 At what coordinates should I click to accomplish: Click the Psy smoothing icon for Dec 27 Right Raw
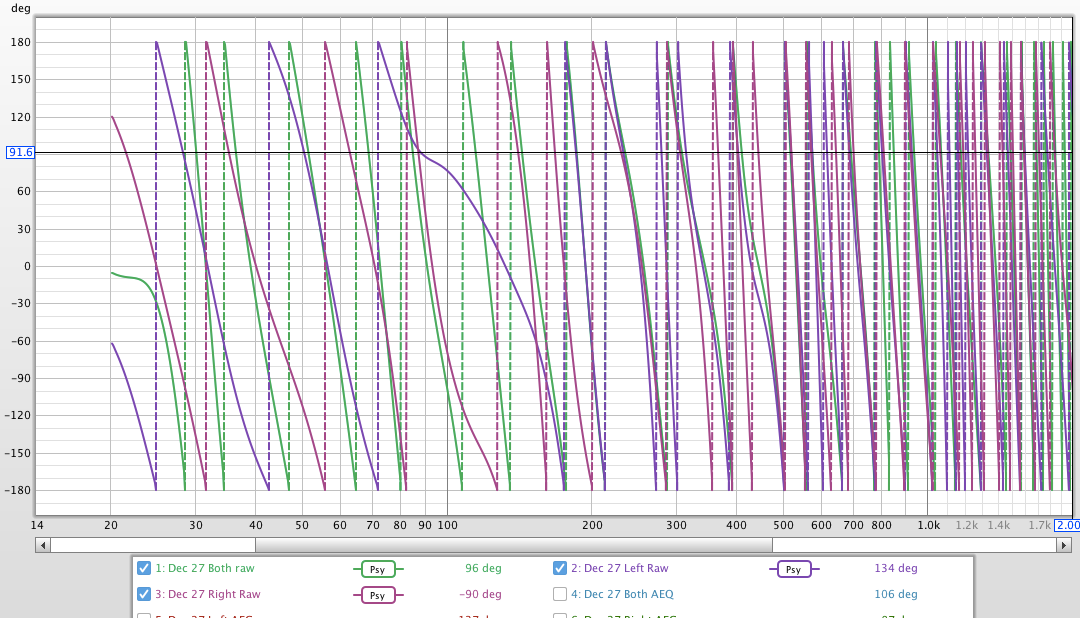coord(379,594)
